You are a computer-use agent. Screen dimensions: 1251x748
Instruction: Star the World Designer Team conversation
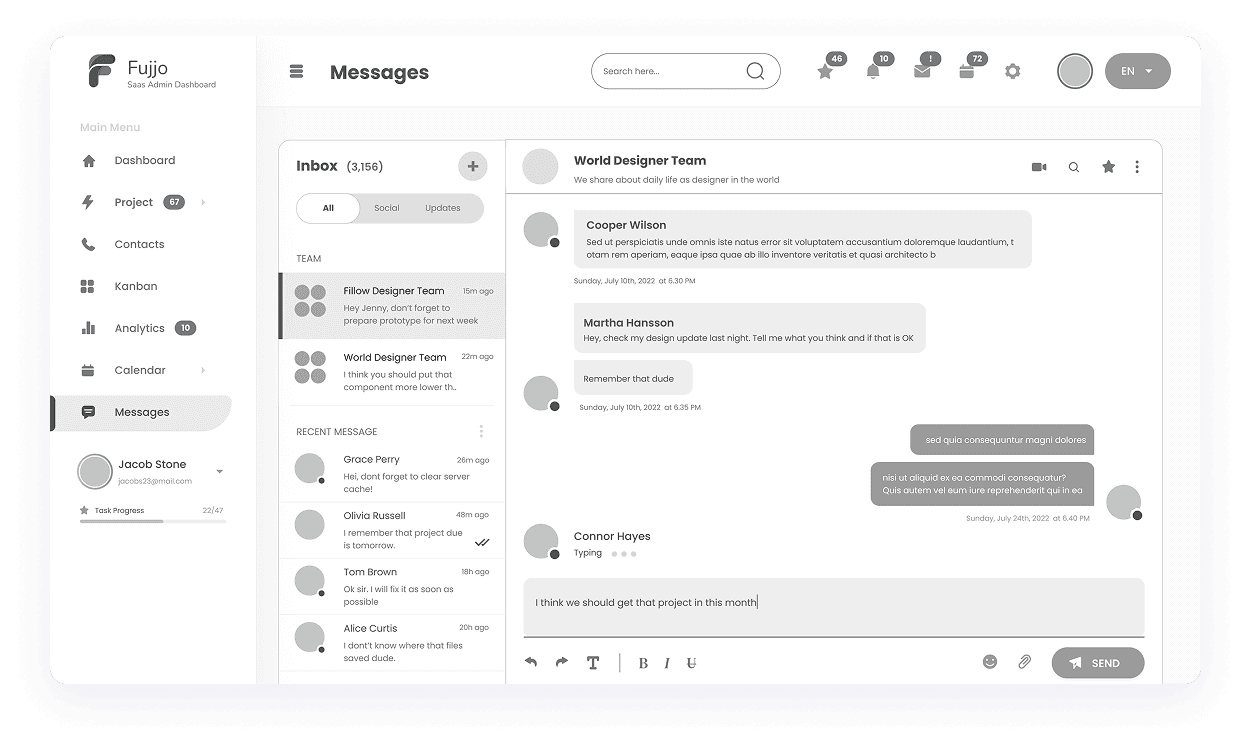1108,167
